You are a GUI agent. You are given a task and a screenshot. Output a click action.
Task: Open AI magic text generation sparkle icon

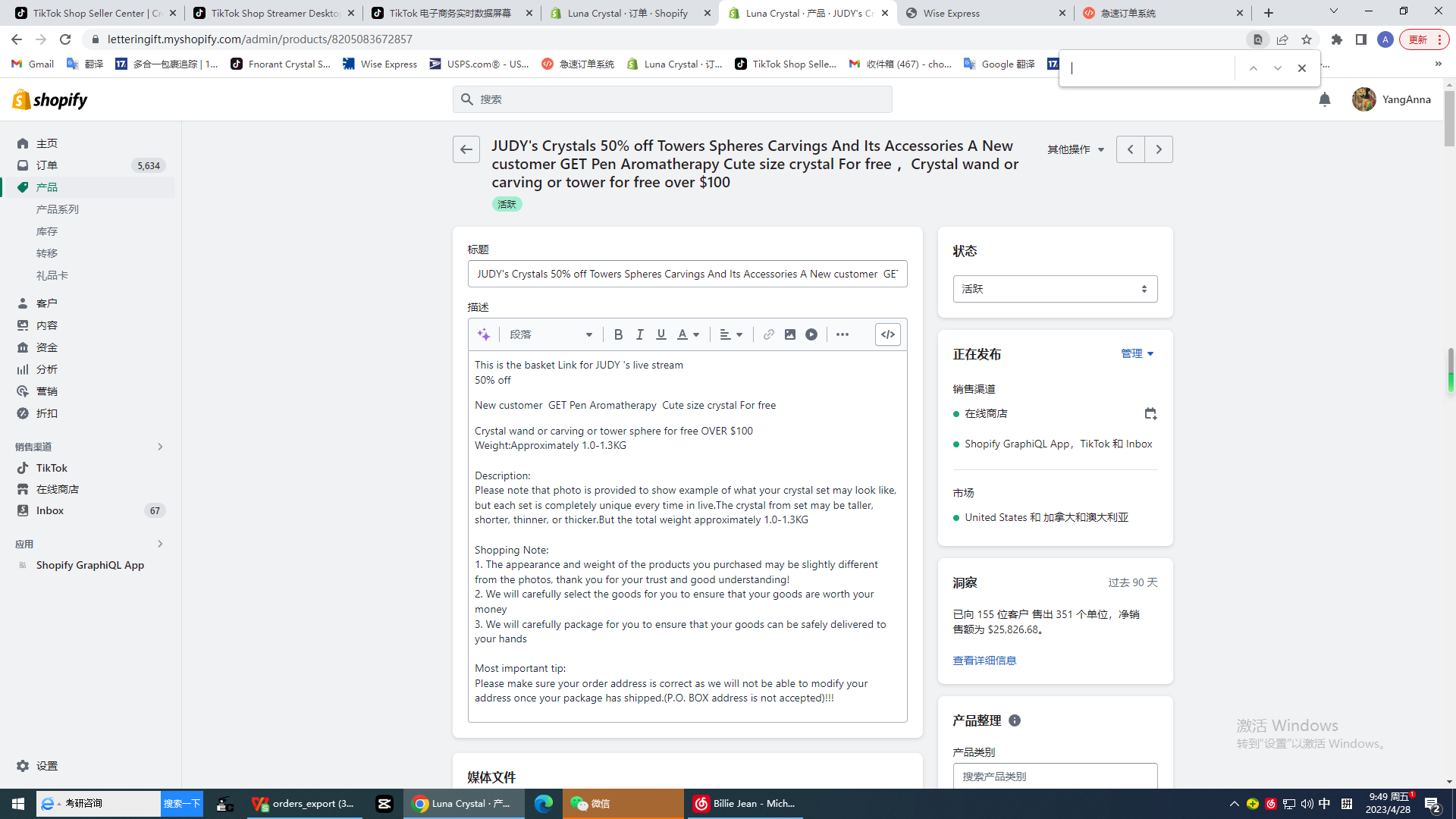[484, 334]
